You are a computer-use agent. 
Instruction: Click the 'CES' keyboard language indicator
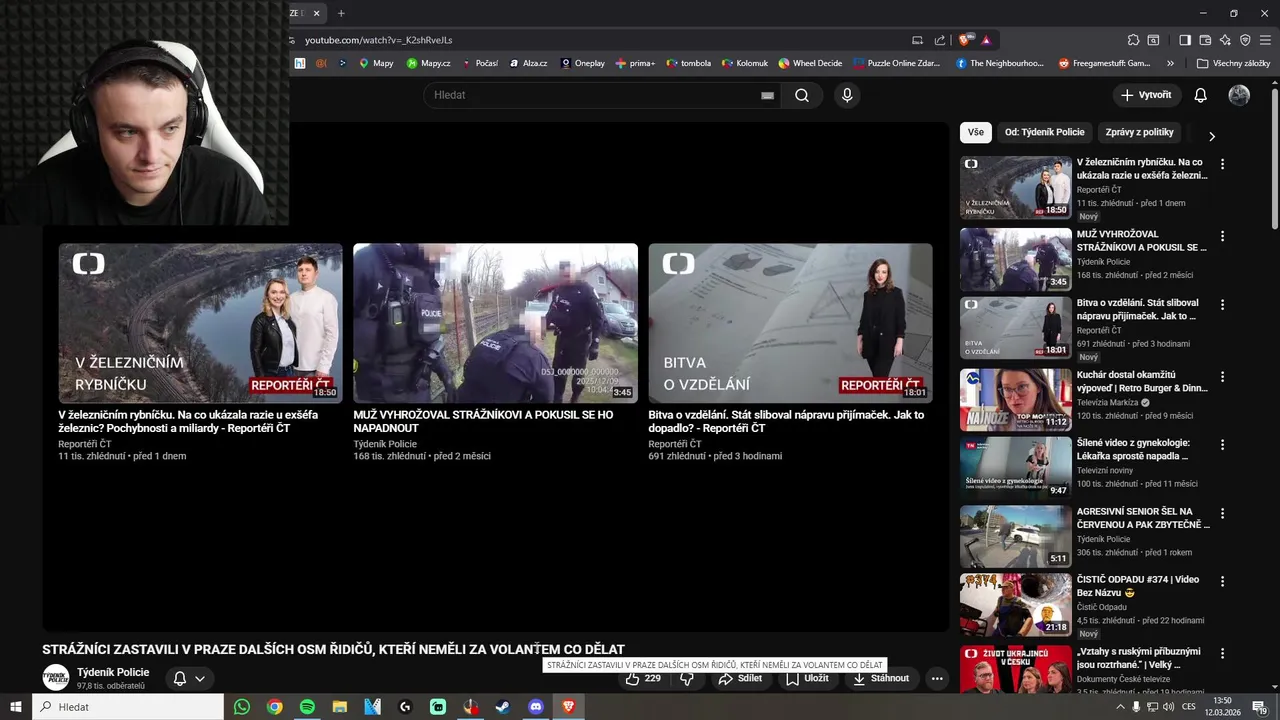(1189, 707)
